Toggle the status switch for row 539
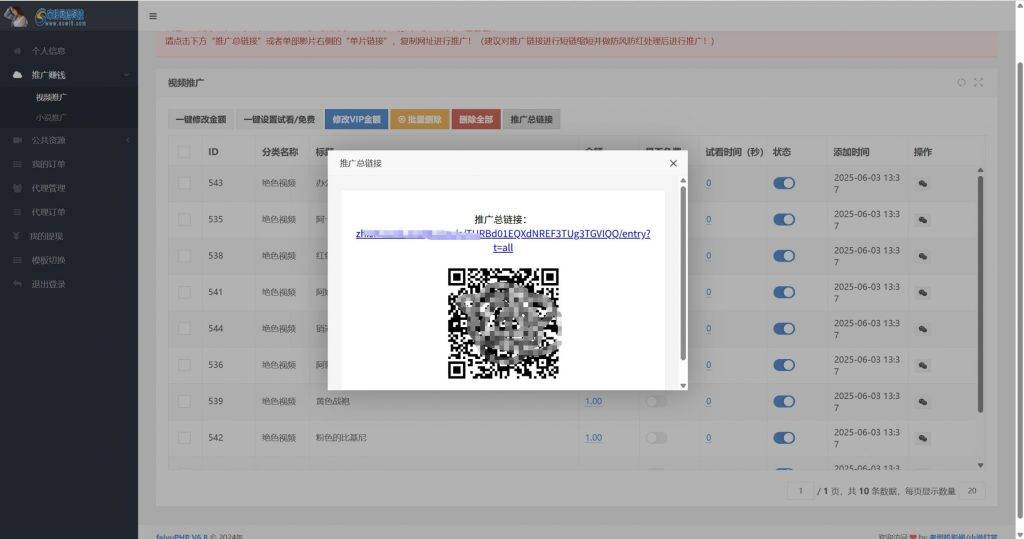The width and height of the screenshot is (1024, 539). pos(784,402)
